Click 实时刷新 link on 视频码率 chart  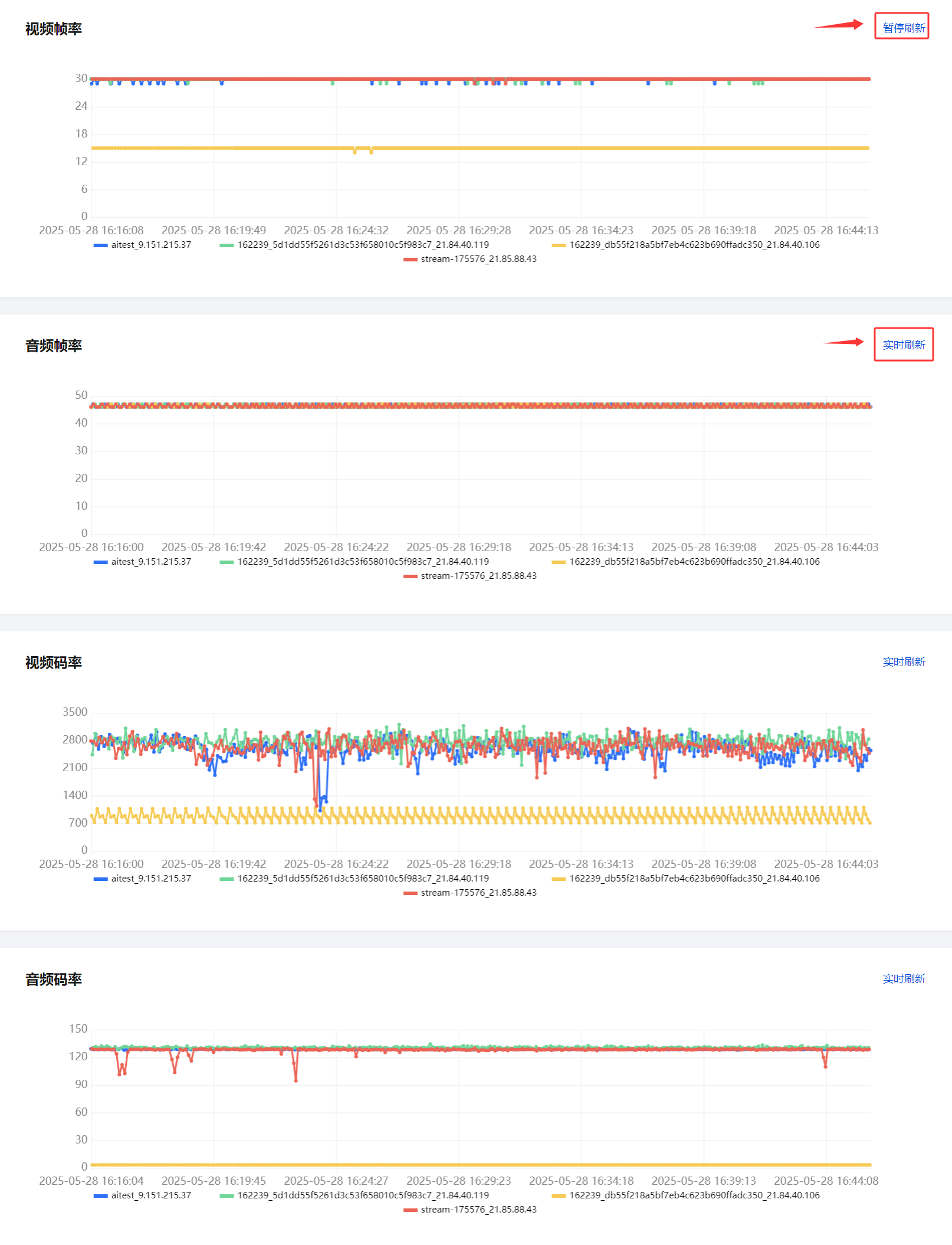click(903, 661)
